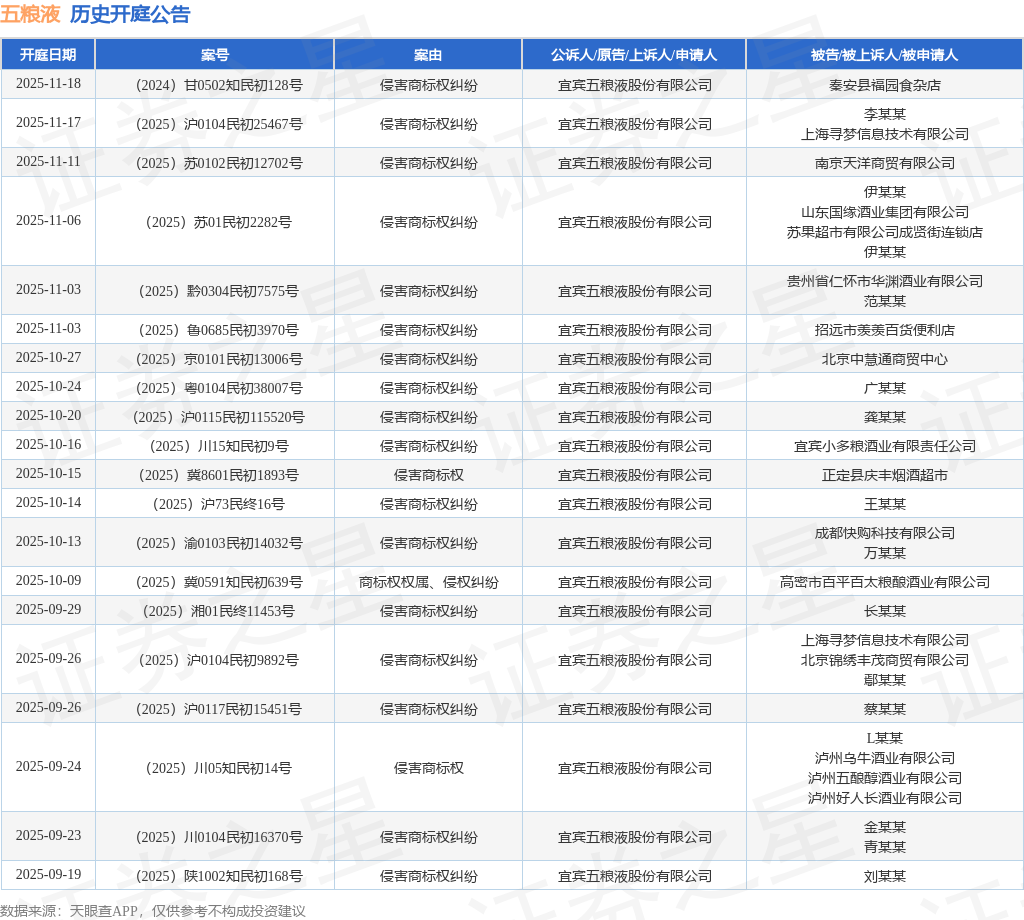Click case number (2025)沪0104民初9892号
Viewport: 1024px width, 920px height.
click(x=219, y=660)
